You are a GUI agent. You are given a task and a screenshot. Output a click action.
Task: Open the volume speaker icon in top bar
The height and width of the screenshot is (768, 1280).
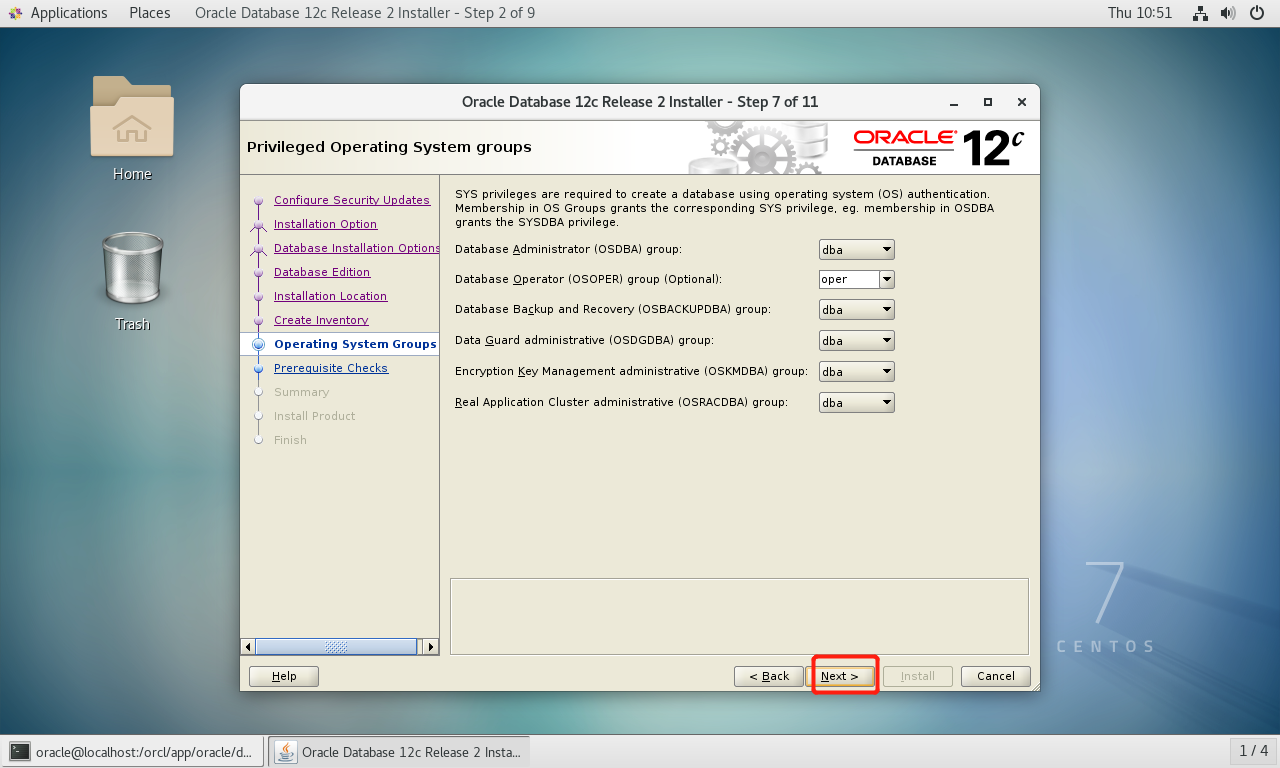[x=1227, y=13]
